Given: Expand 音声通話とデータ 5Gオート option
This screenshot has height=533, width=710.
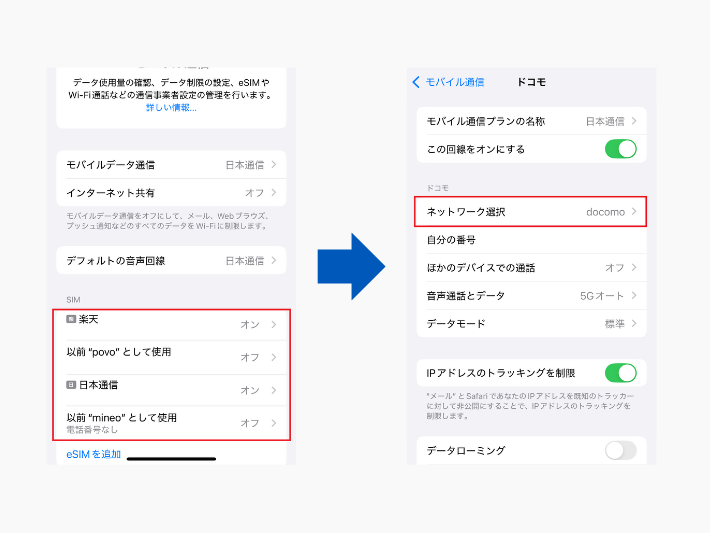Looking at the screenshot, I should pyautogui.click(x=531, y=296).
